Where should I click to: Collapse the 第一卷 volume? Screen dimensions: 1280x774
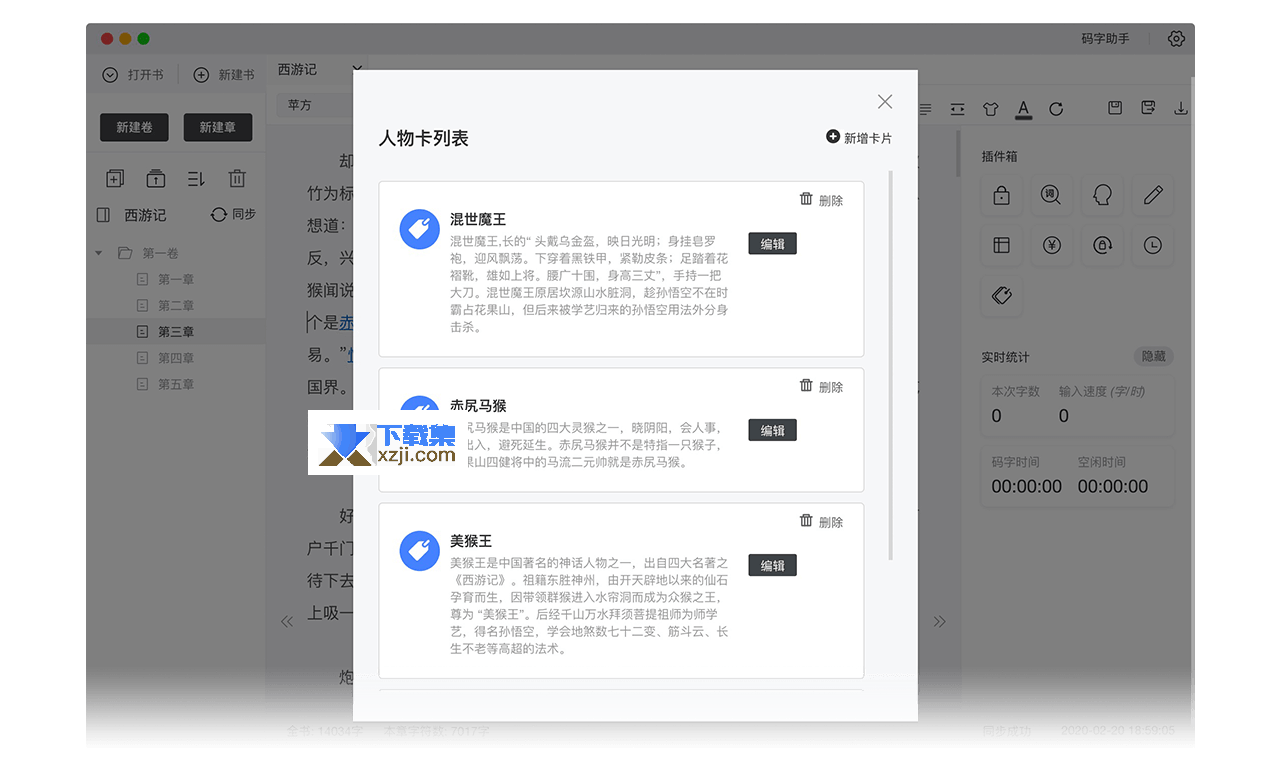pyautogui.click(x=99, y=253)
